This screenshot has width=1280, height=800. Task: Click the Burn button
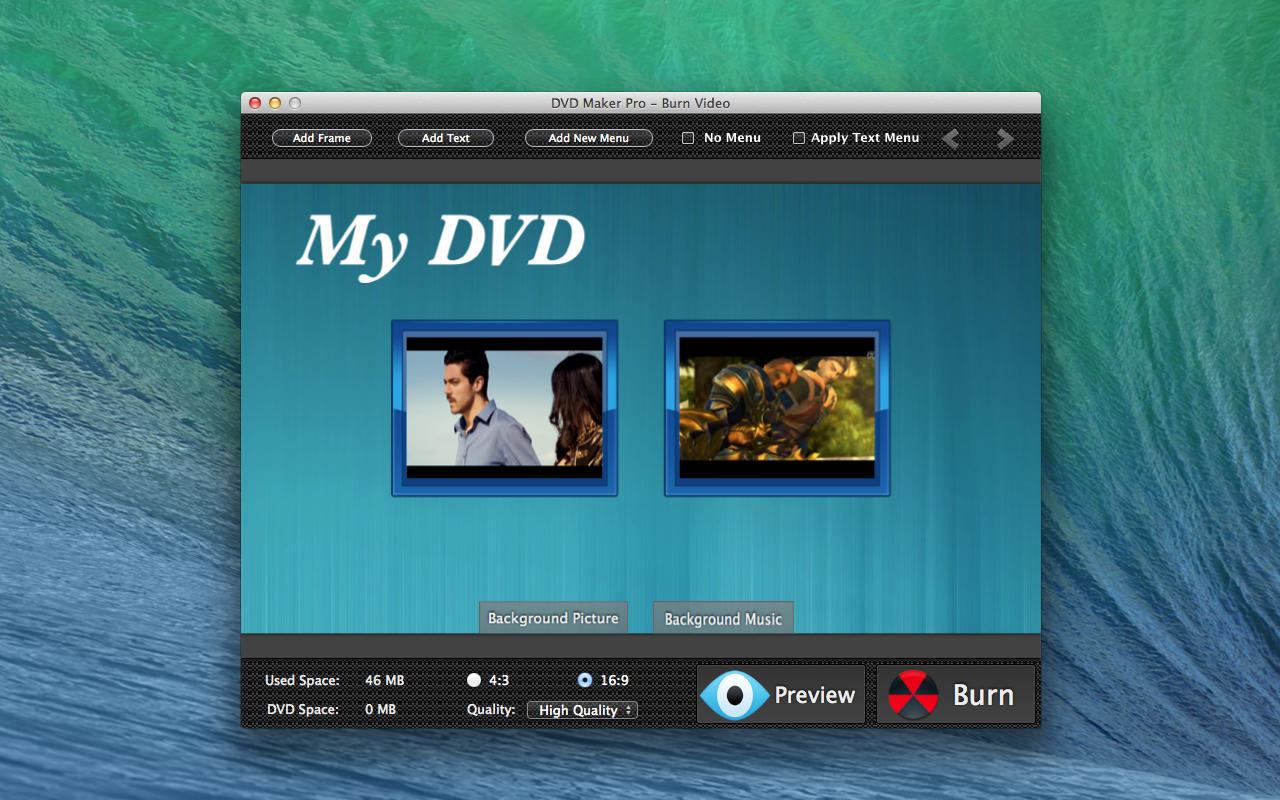[x=956, y=694]
